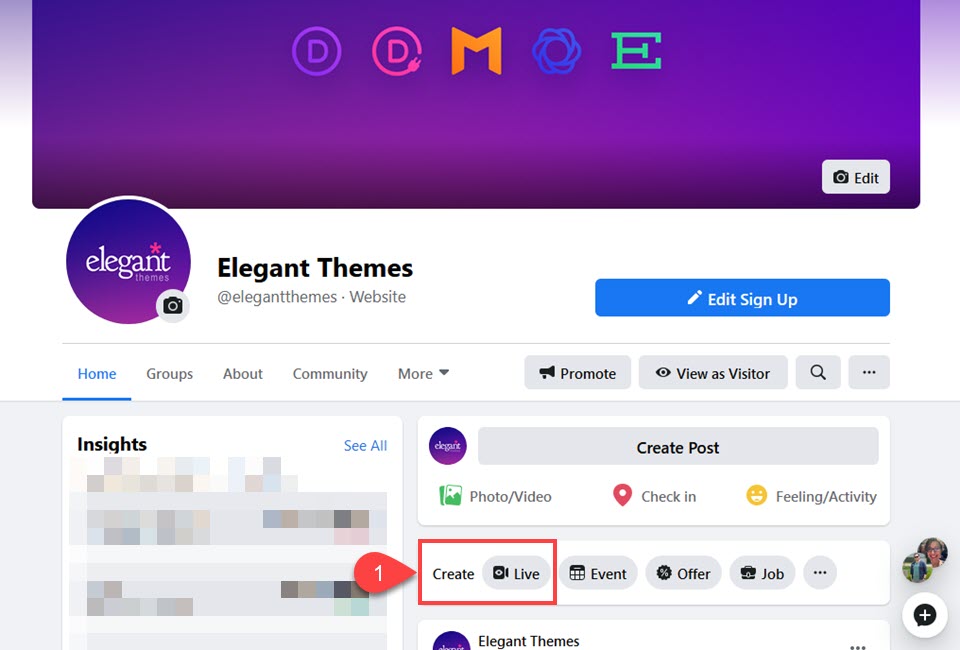
Task: Open post options on Elegant Themes post
Action: point(858,646)
